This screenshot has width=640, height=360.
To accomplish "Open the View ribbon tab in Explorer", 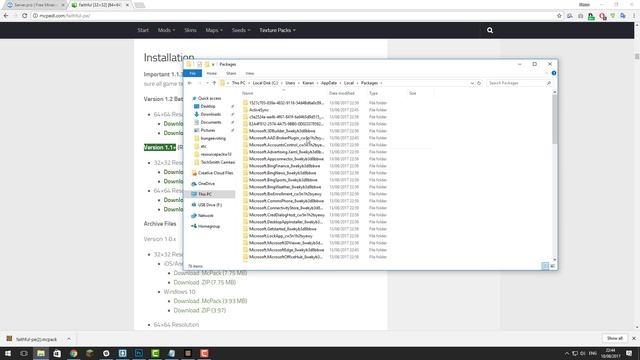I will click(250, 73).
